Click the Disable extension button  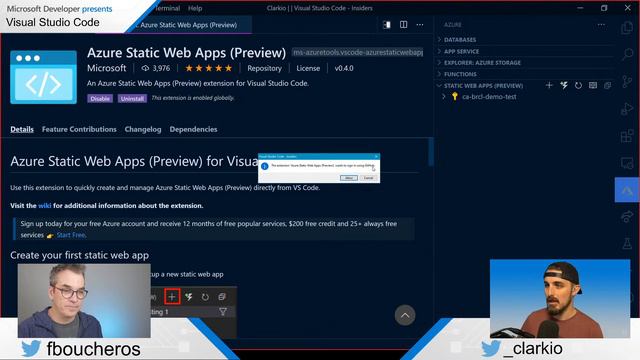tap(100, 98)
